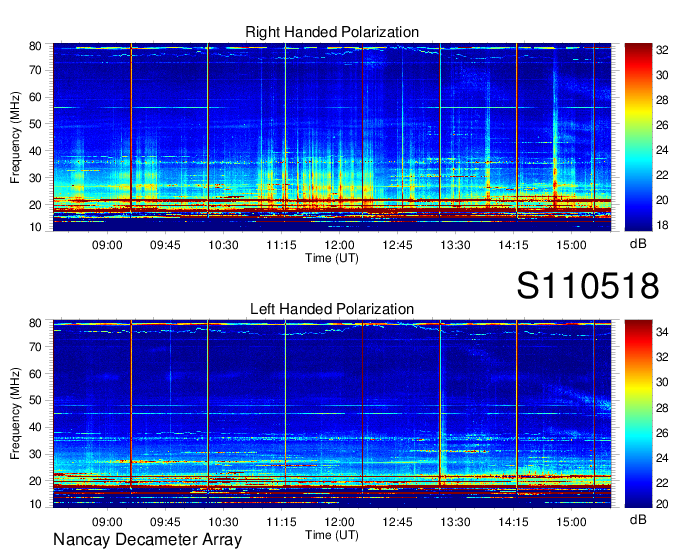Click the 30 dB value on the lower color bar
The image size is (680, 552).
click(662, 382)
